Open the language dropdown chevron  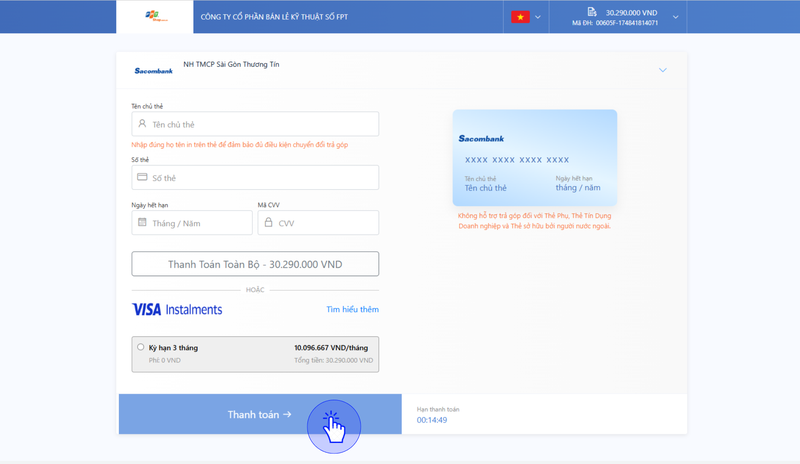(538, 17)
